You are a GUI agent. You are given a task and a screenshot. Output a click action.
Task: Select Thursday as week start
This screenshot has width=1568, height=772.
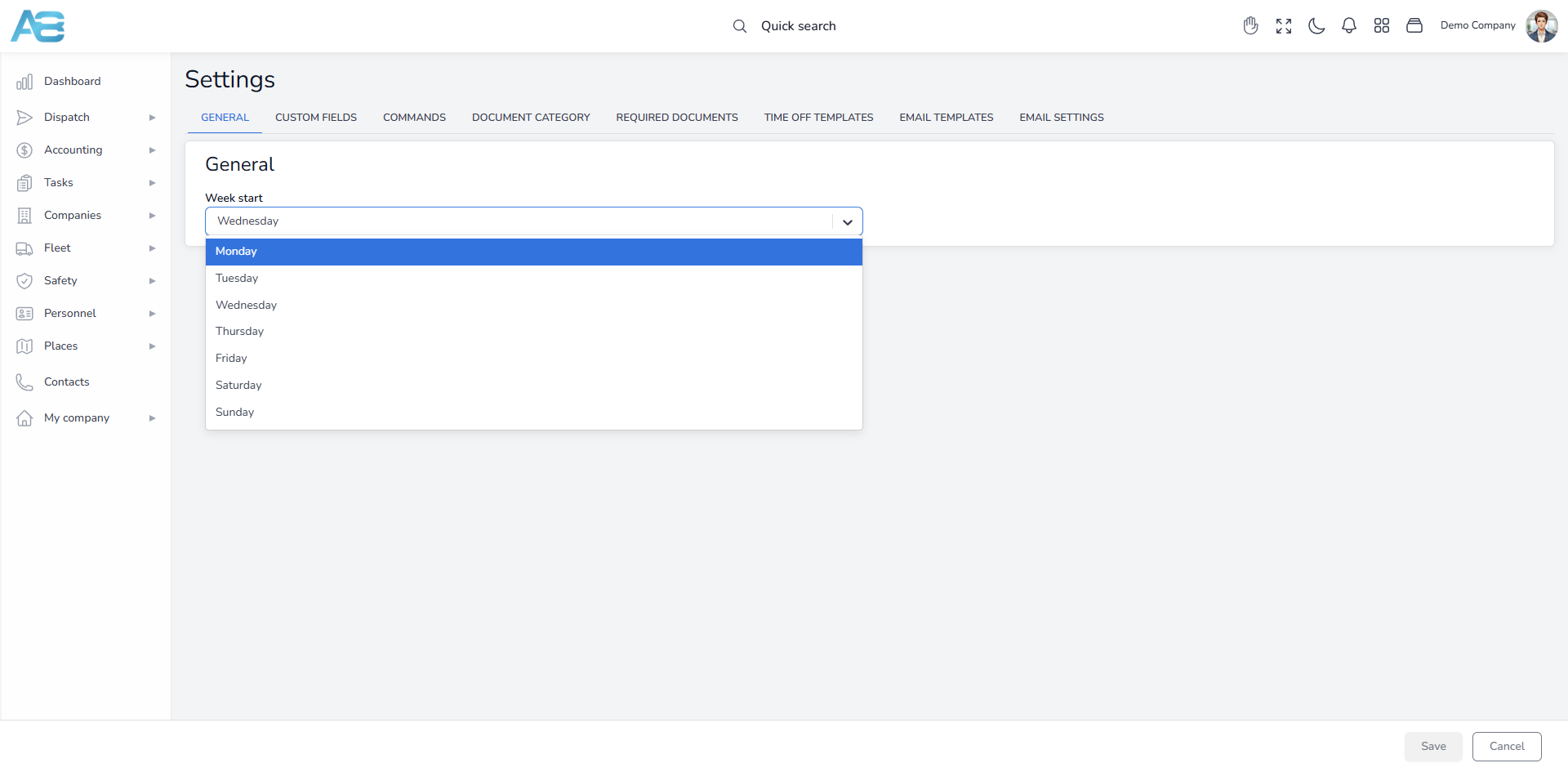[534, 332]
